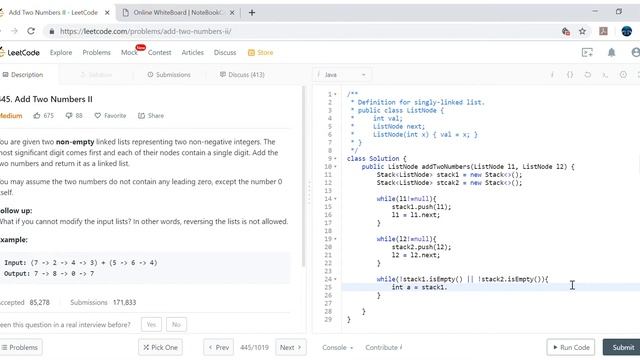
Task: Collapse the class Solution fold at line 9
Action: tap(336, 158)
